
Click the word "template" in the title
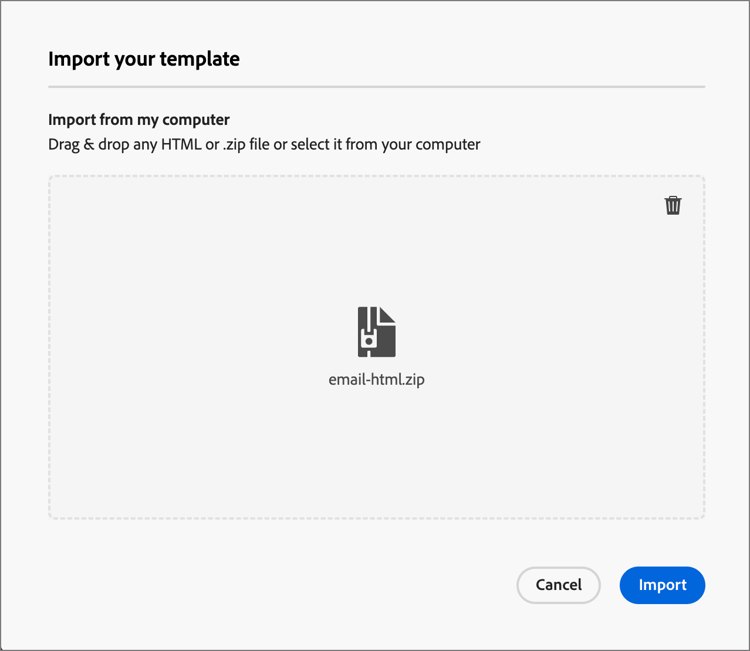(202, 59)
